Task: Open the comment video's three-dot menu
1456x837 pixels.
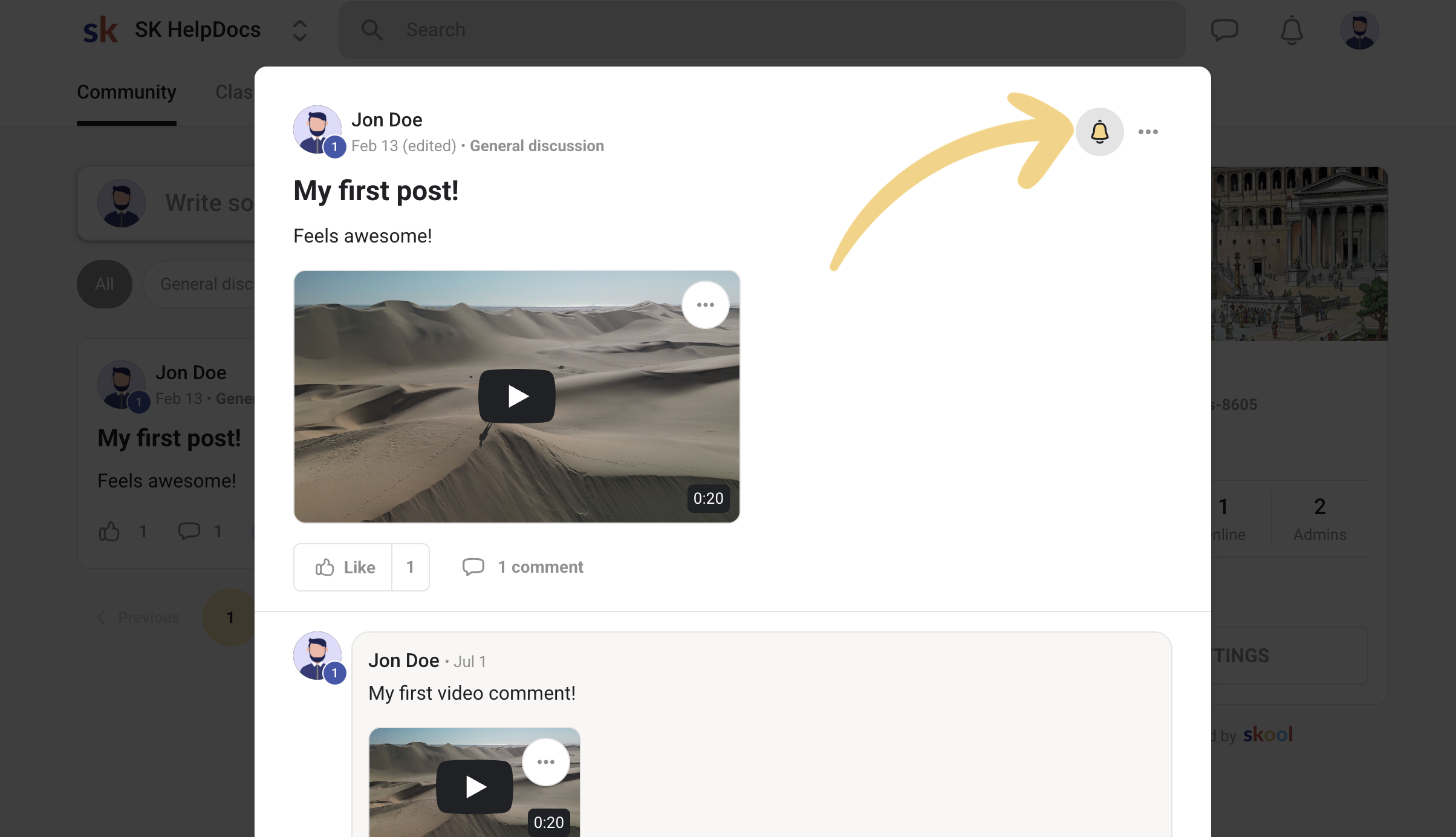Action: (x=545, y=762)
